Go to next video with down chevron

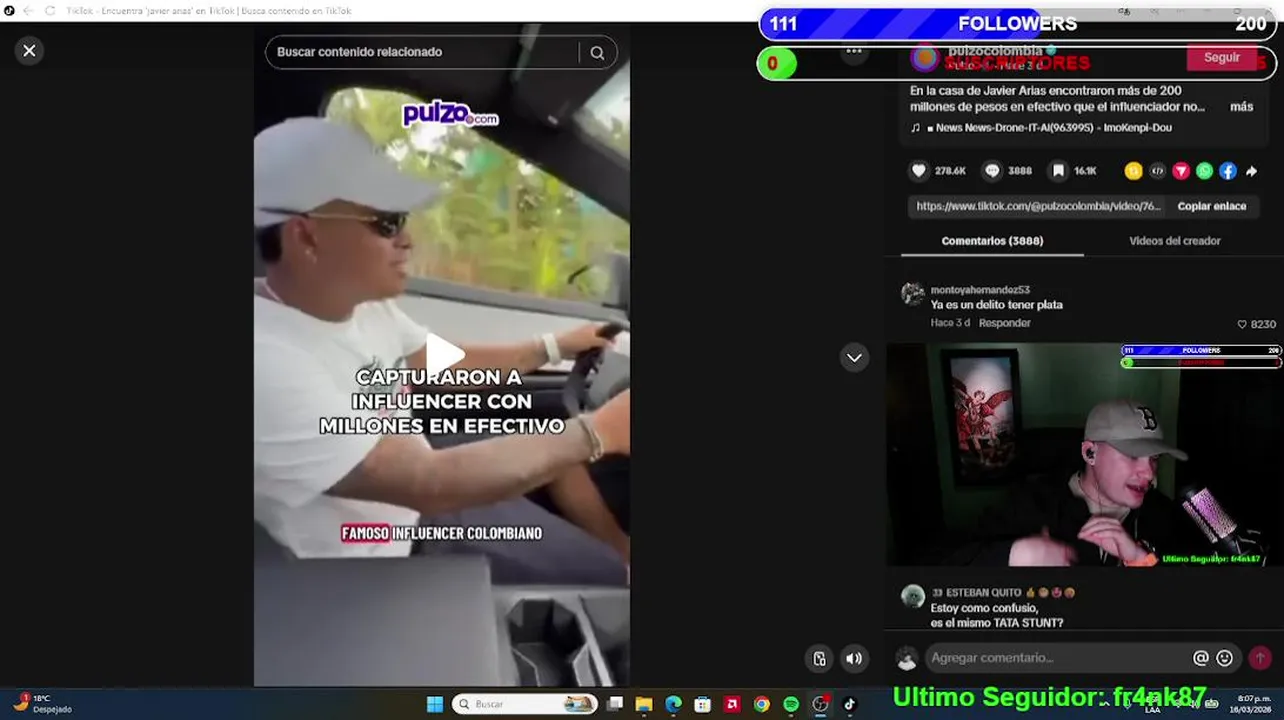pos(854,357)
